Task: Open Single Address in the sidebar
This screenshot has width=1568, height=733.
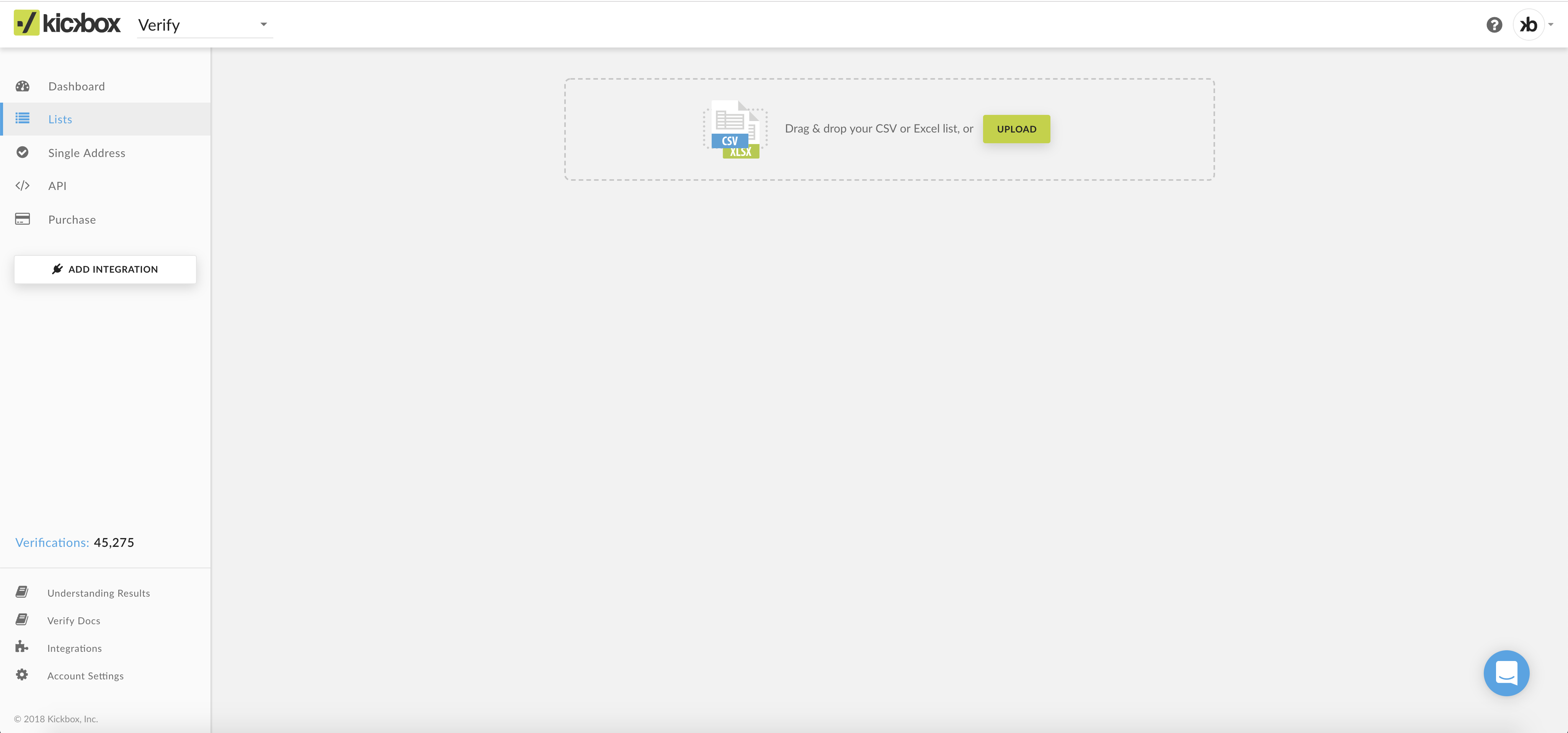Action: point(87,153)
